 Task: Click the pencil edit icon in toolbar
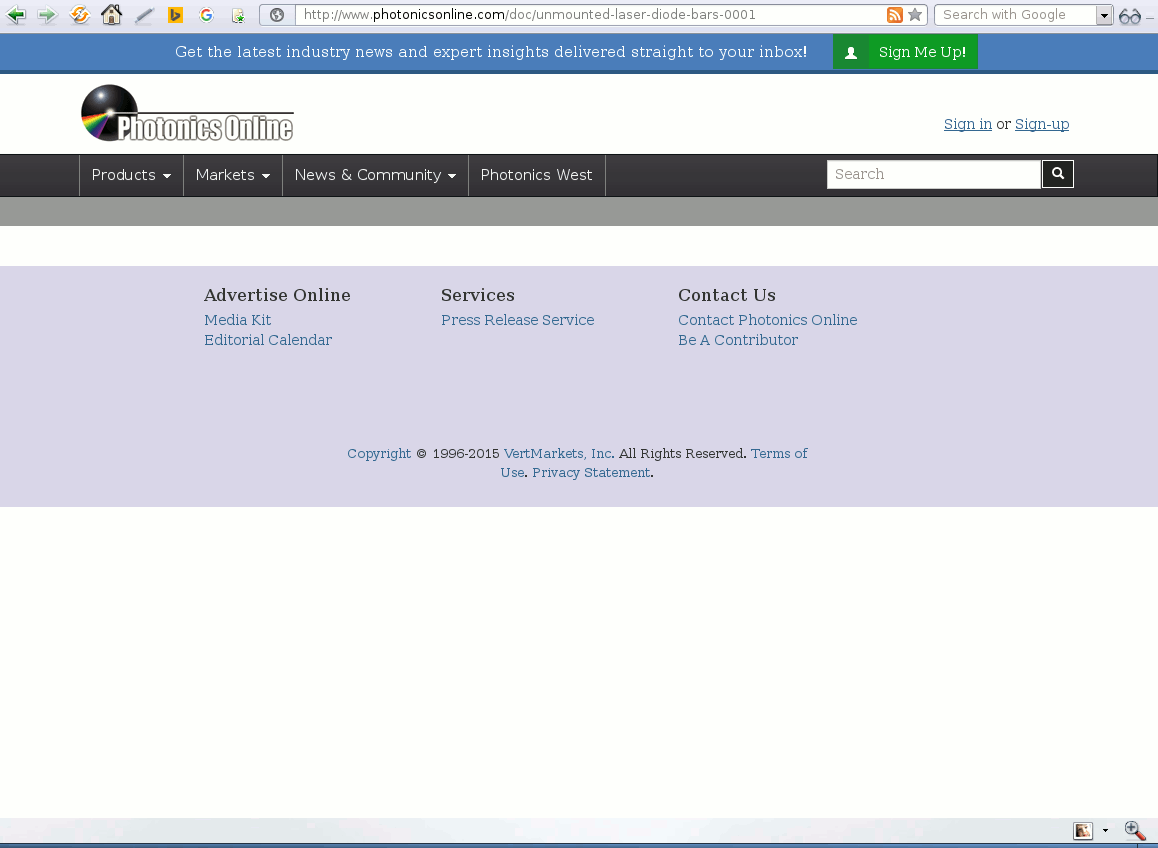144,15
